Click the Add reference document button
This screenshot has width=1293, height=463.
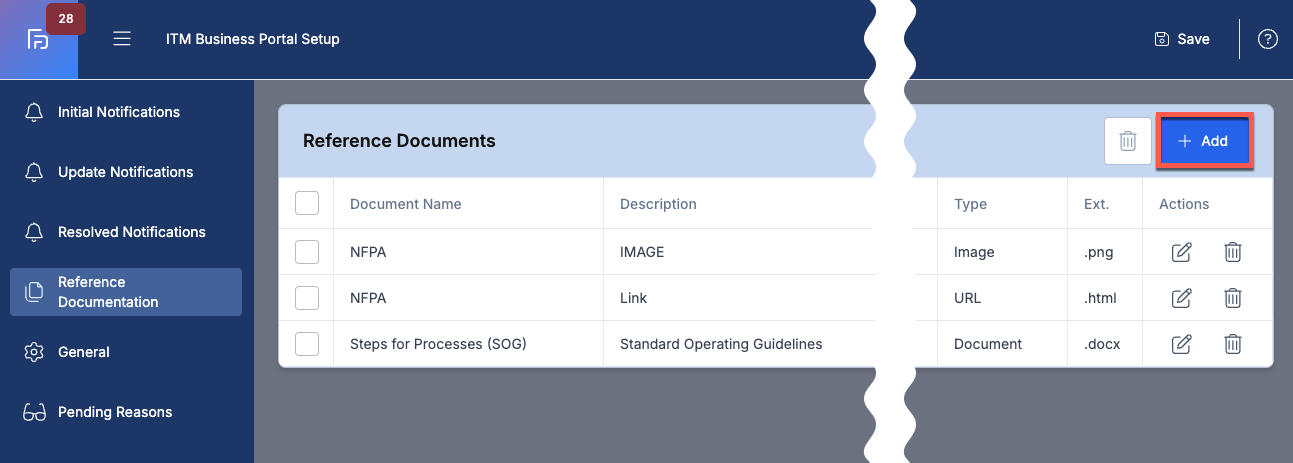coord(1204,141)
